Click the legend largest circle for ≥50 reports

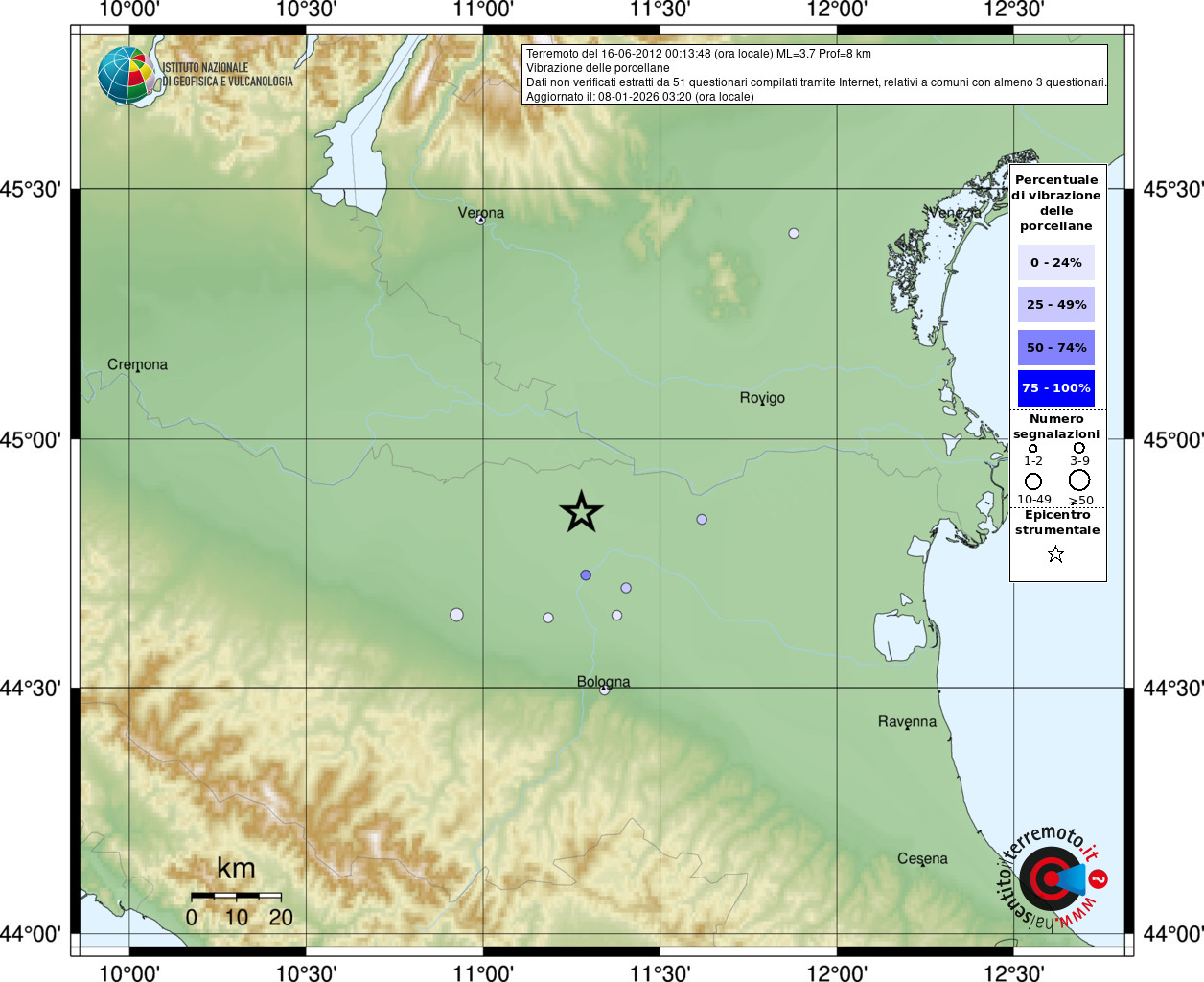1079,479
